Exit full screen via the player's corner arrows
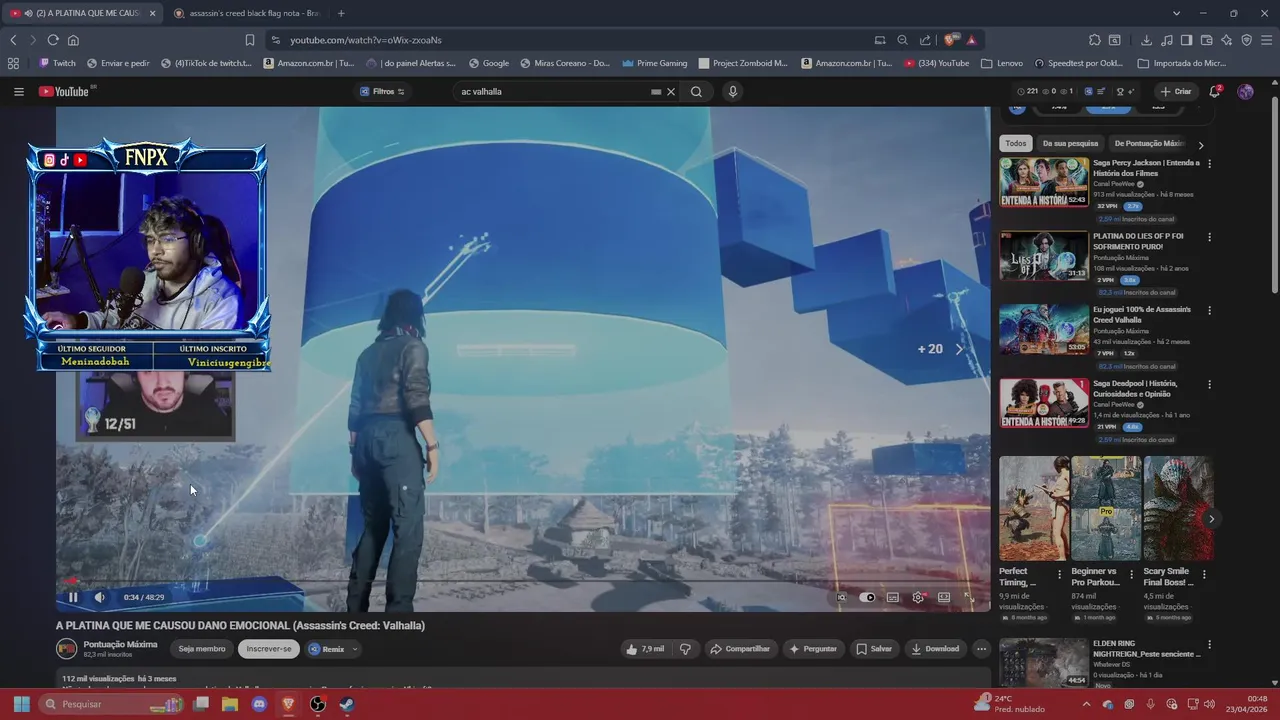Screen dimensions: 1280x720 969,597
